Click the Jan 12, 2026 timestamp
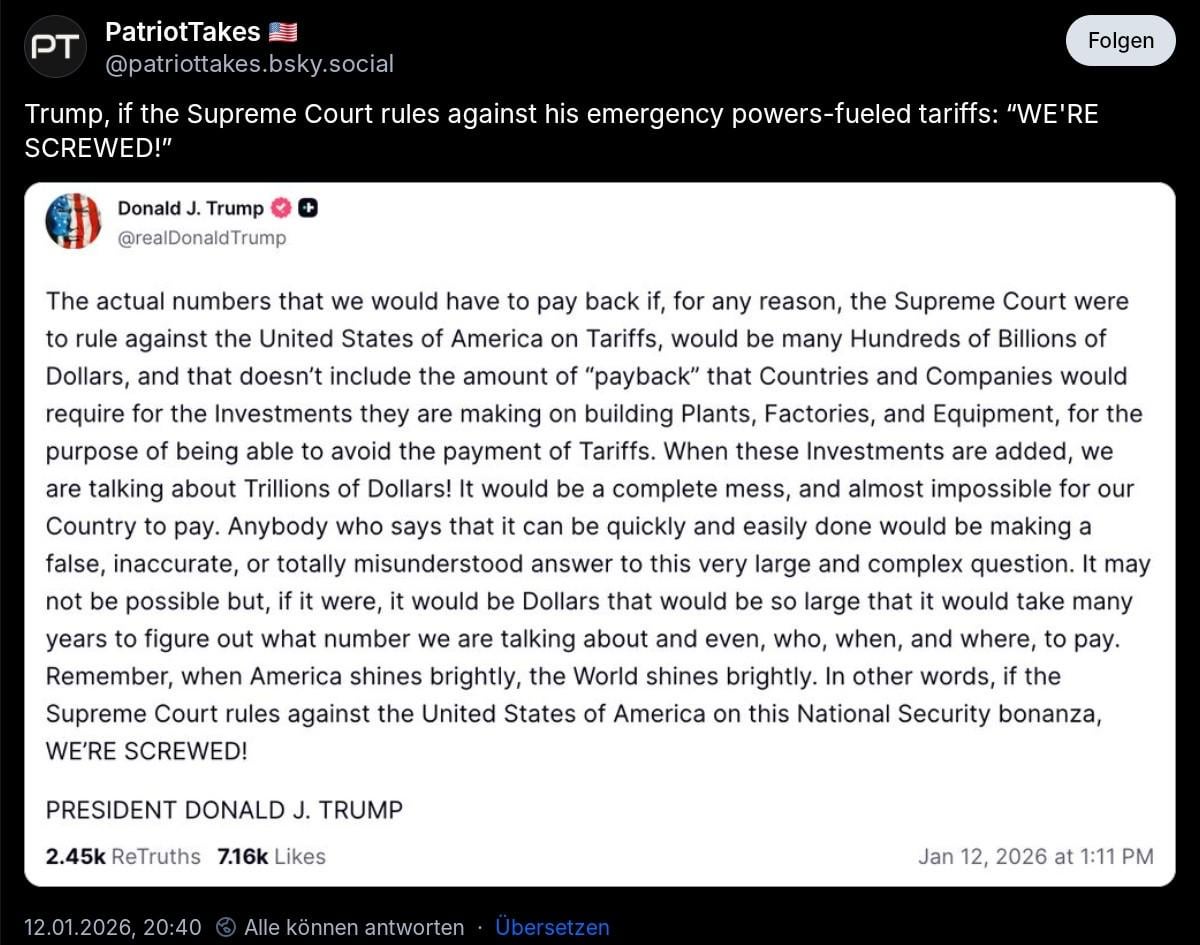Screen dimensions: 1200x945 1035,857
